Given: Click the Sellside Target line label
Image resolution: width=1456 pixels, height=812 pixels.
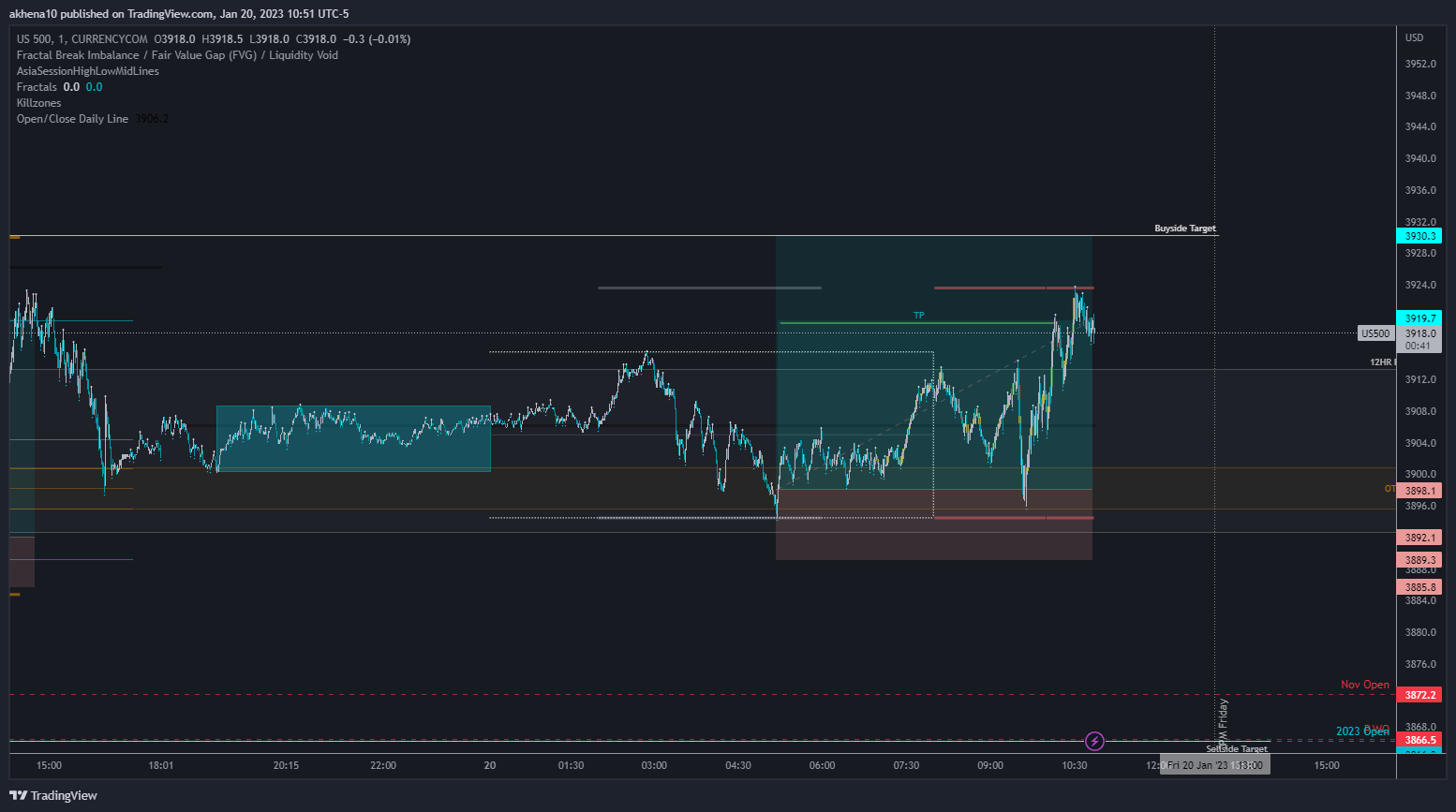Looking at the screenshot, I should 1237,749.
